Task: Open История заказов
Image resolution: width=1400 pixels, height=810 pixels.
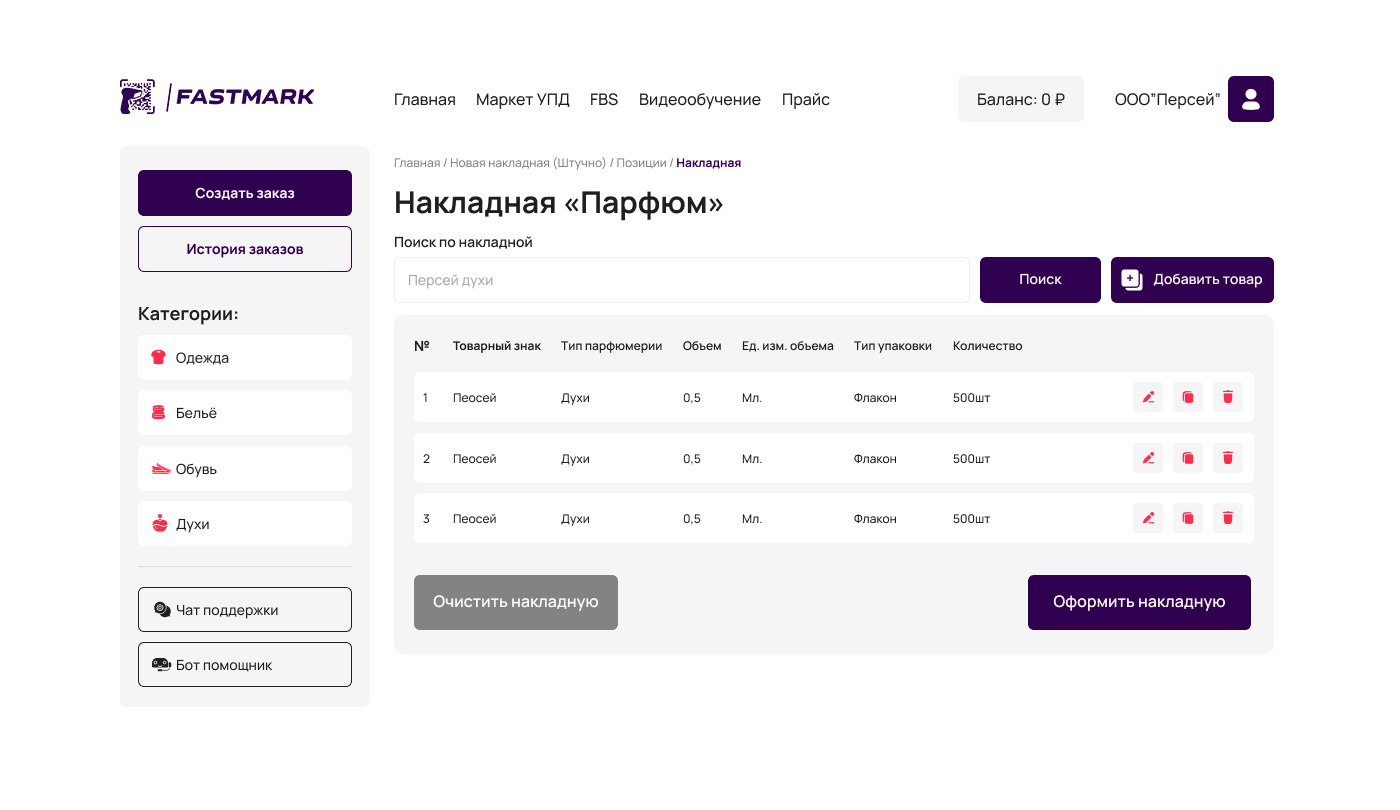Action: (x=245, y=249)
